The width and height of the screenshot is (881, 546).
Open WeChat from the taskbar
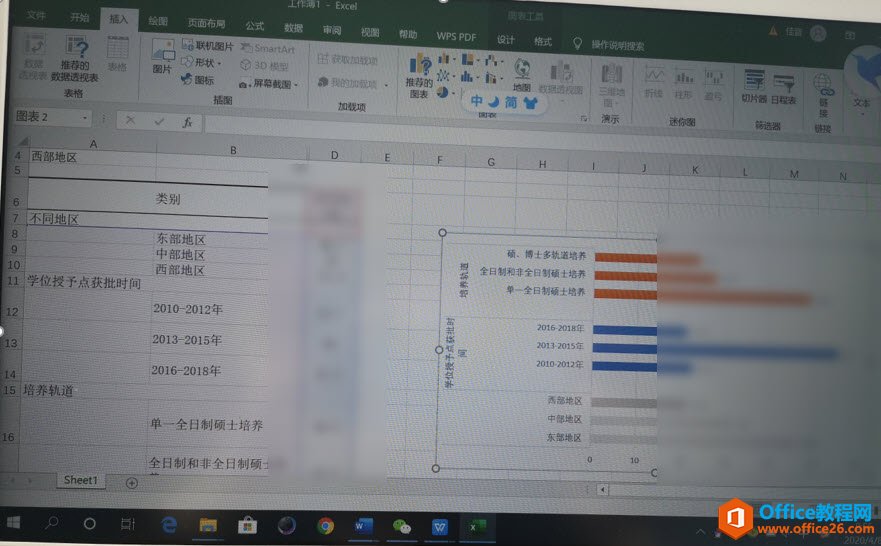click(401, 527)
